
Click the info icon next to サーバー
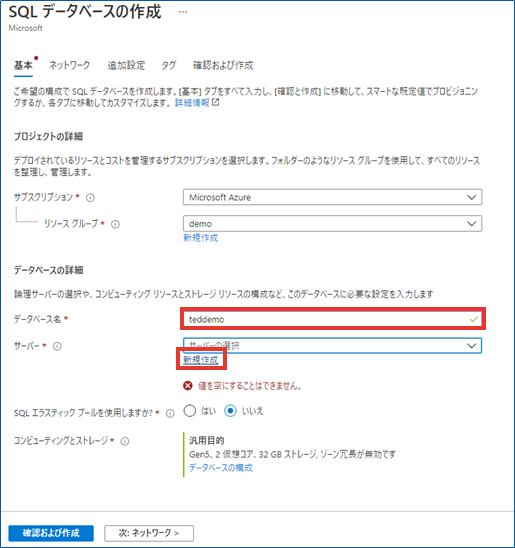point(57,346)
